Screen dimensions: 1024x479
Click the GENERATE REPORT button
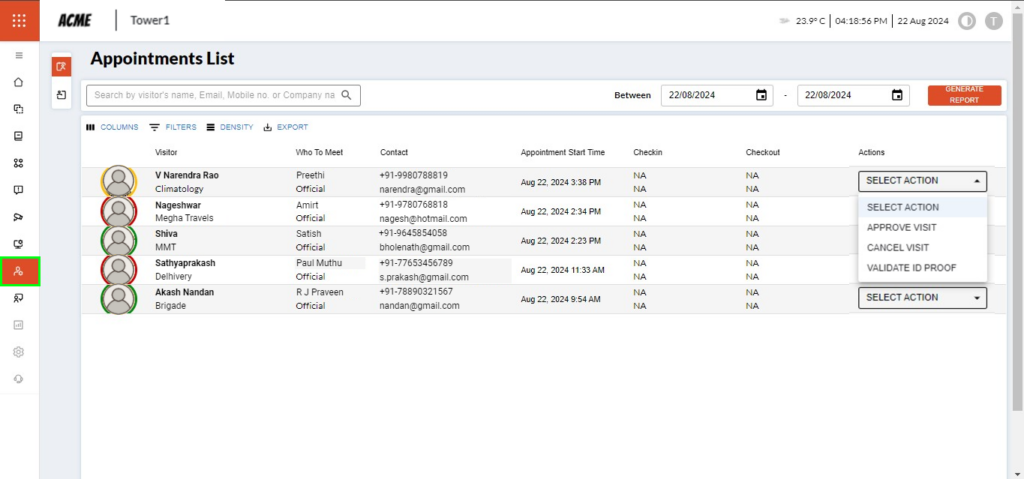click(964, 95)
